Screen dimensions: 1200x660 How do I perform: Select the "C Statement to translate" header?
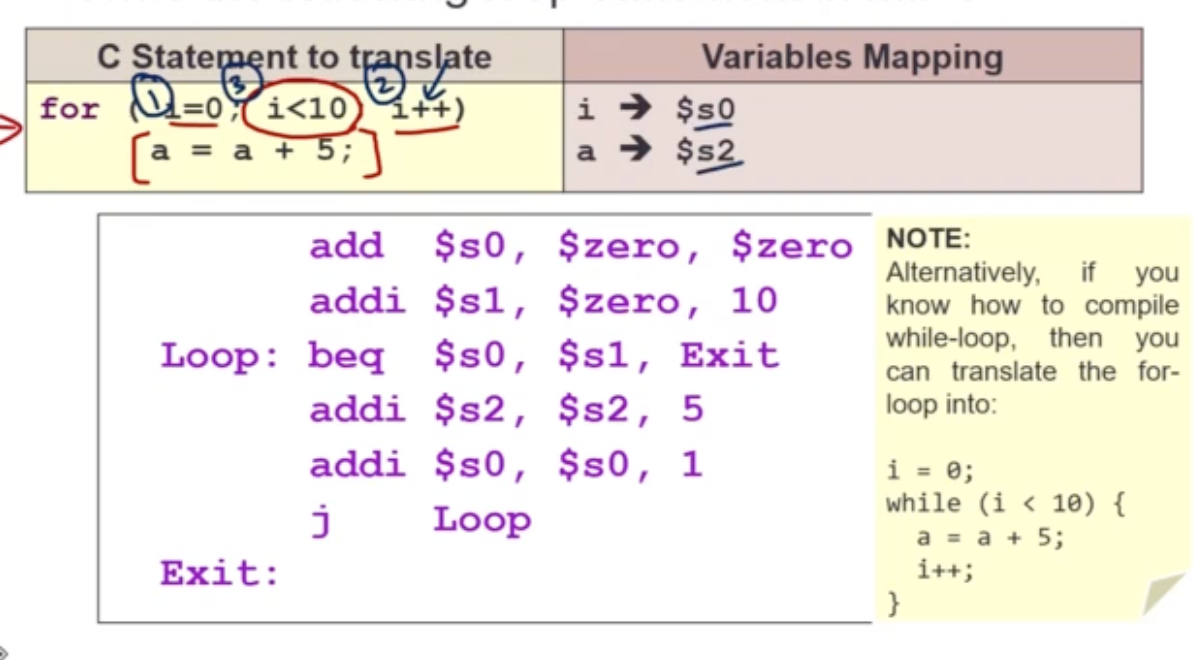(x=294, y=57)
